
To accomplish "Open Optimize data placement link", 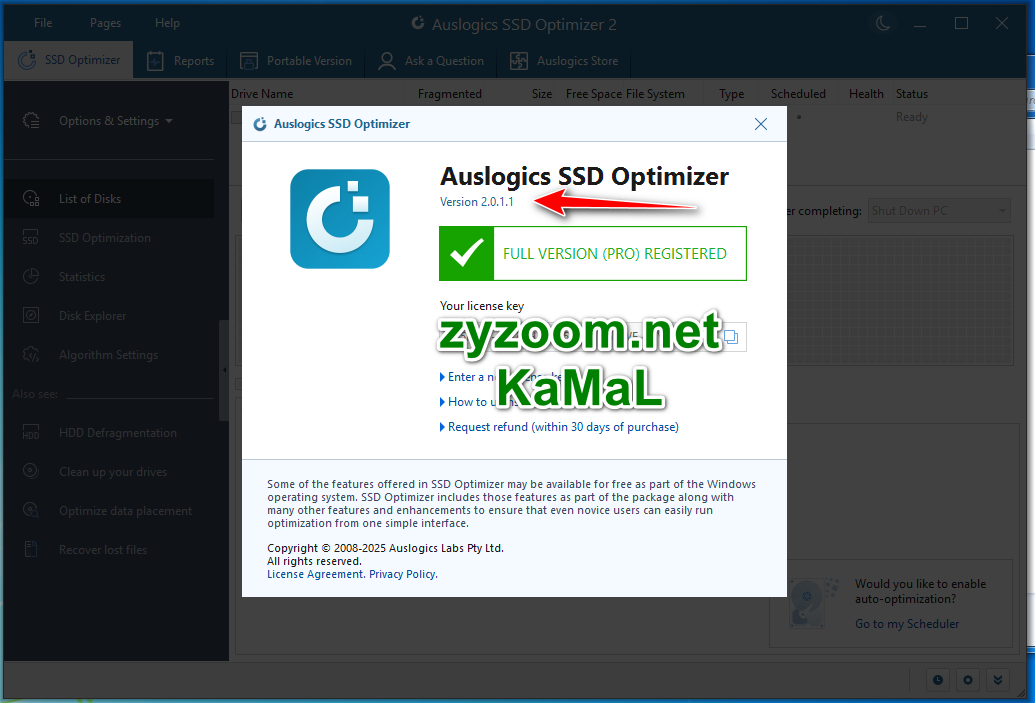I will pos(125,511).
